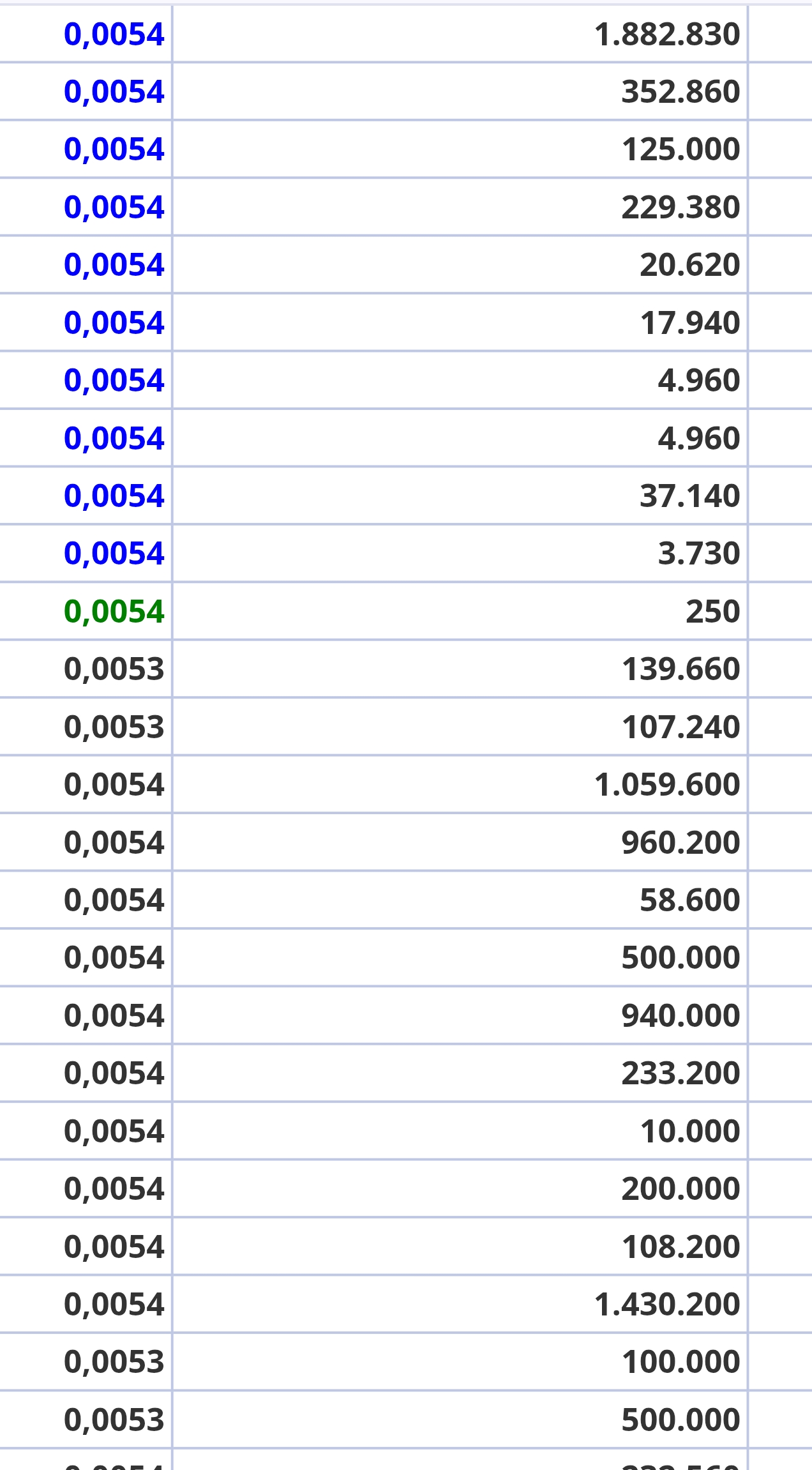
Task: Click the 1.430.200 volume cell
Action: click(666, 1305)
